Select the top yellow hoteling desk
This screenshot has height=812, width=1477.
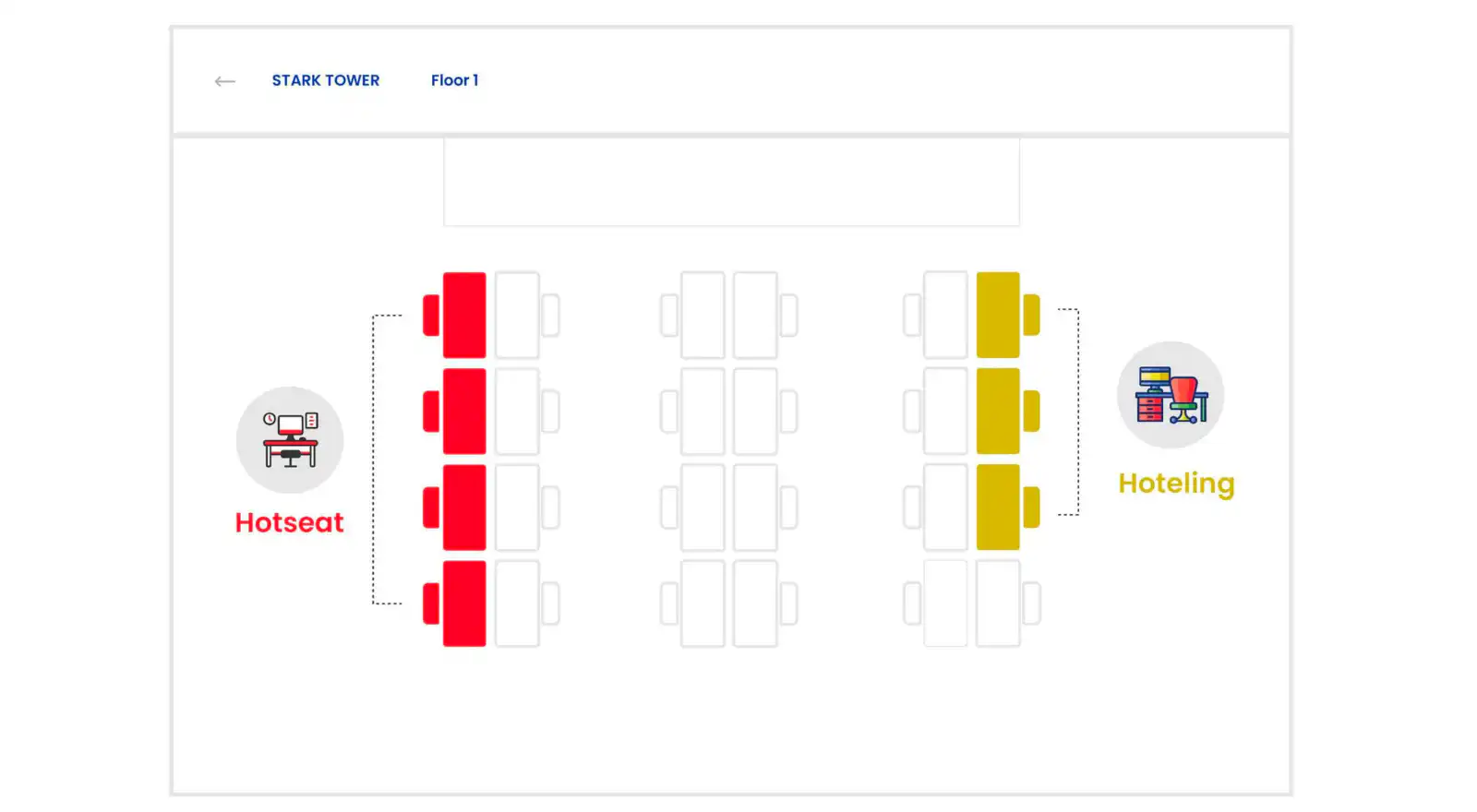998,315
